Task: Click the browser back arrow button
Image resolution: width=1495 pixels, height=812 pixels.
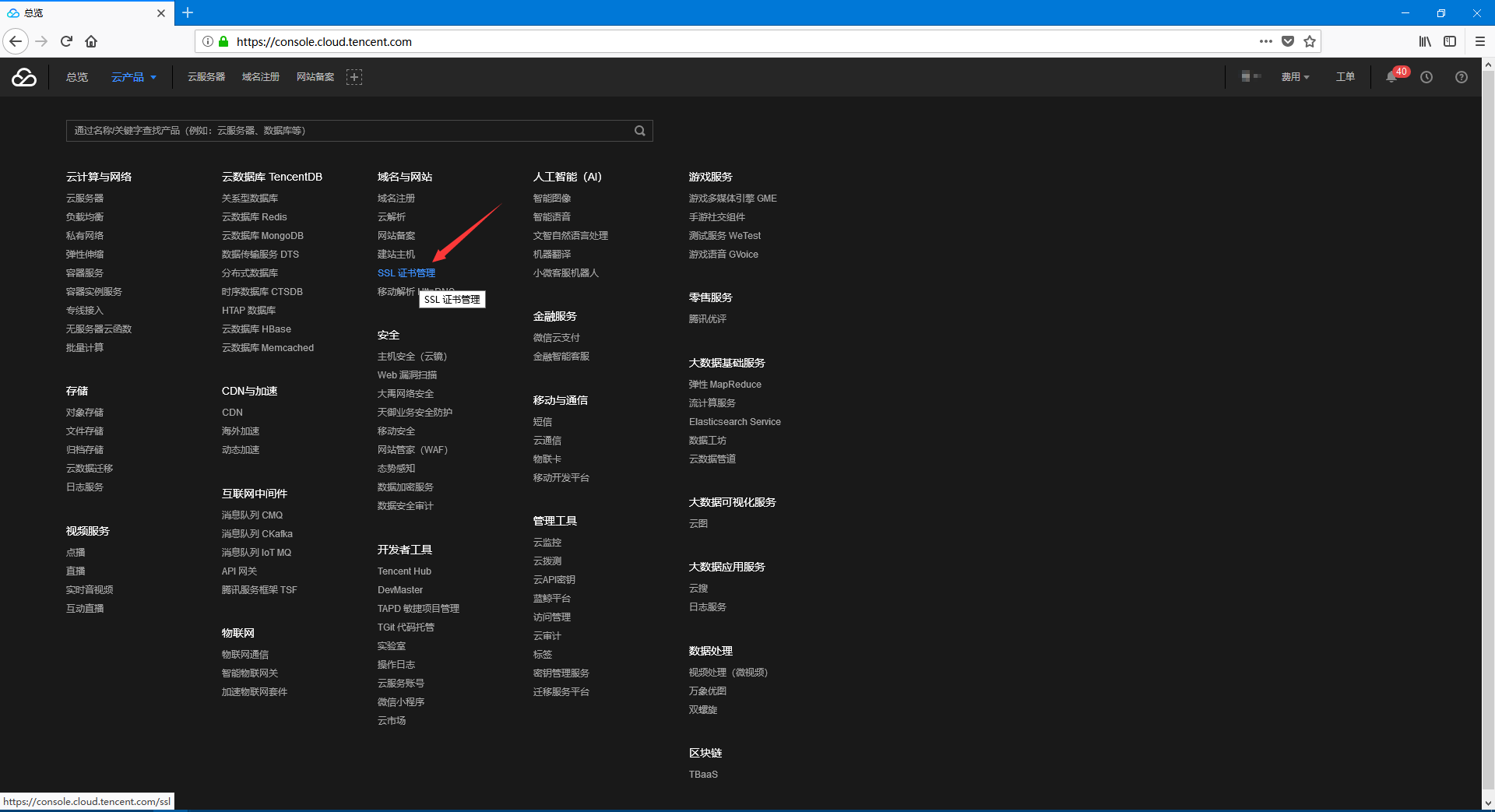Action: (x=16, y=41)
